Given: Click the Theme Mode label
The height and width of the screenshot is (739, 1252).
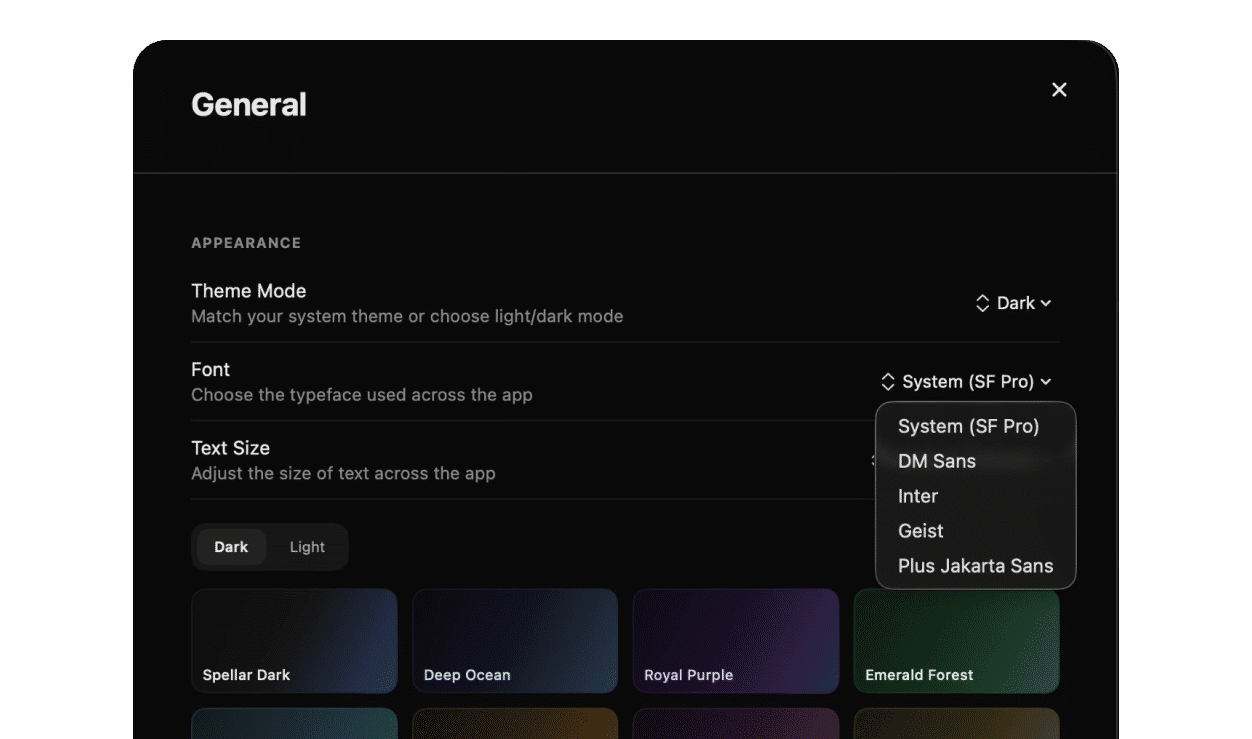Looking at the screenshot, I should tap(249, 291).
